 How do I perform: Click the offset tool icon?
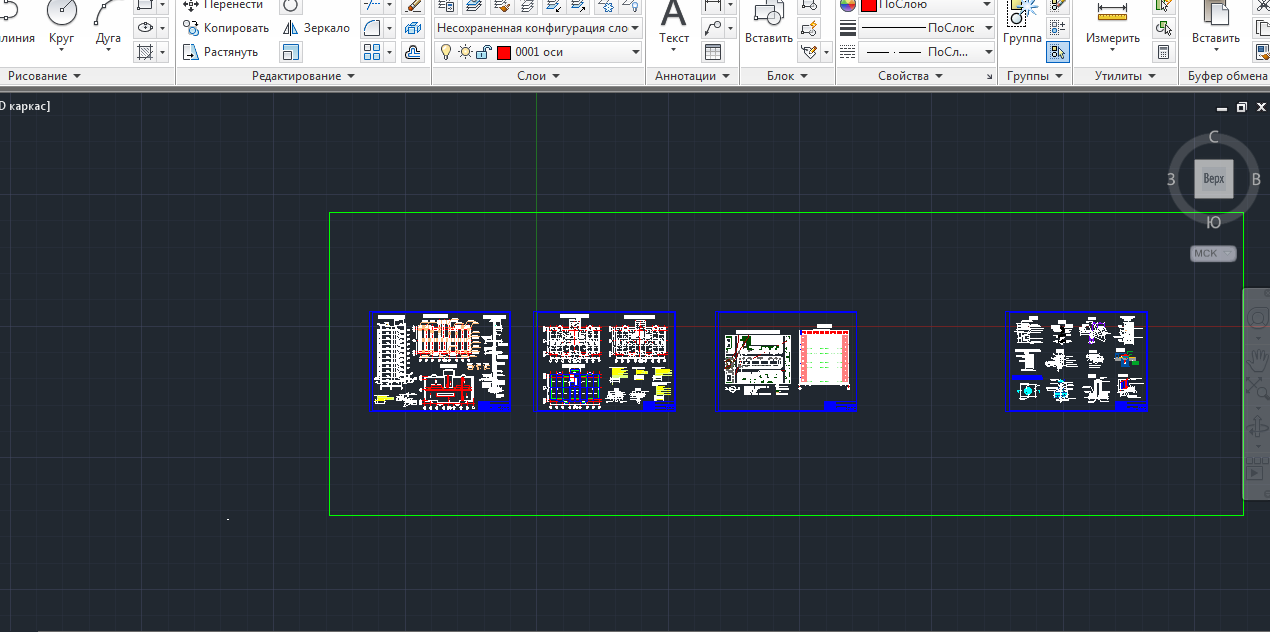click(414, 51)
